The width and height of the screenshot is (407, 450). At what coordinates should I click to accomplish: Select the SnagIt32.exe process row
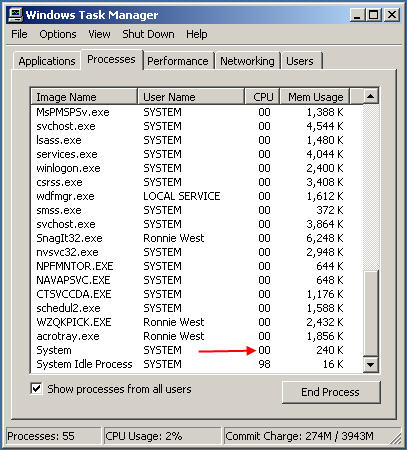tap(196, 238)
